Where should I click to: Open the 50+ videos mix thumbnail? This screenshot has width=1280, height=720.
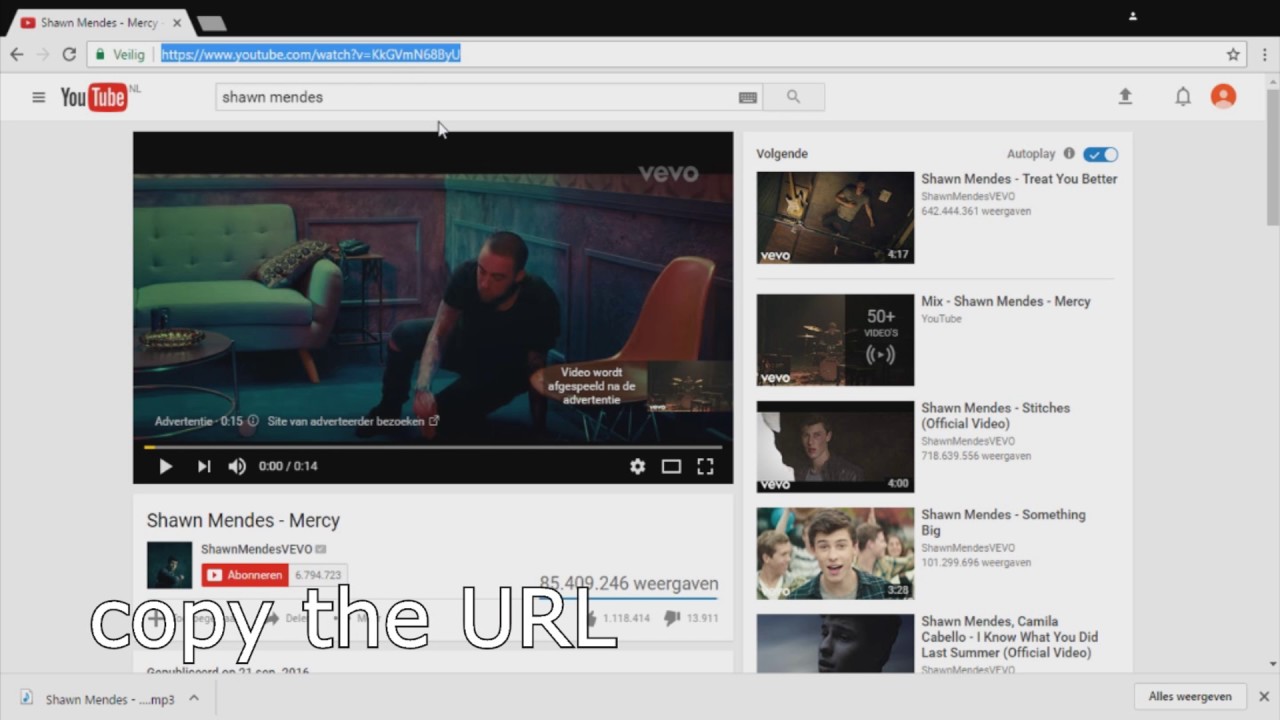[x=835, y=340]
